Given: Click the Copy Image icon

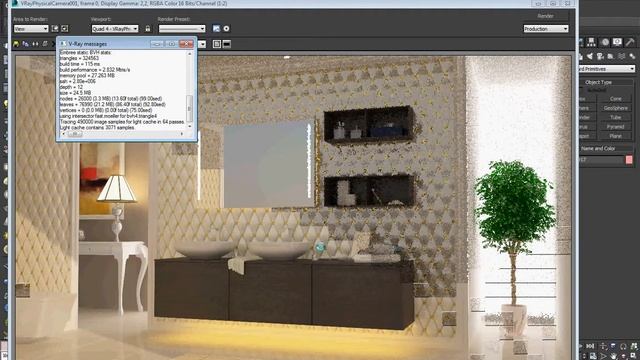Looking at the screenshot, I should tap(25, 44).
